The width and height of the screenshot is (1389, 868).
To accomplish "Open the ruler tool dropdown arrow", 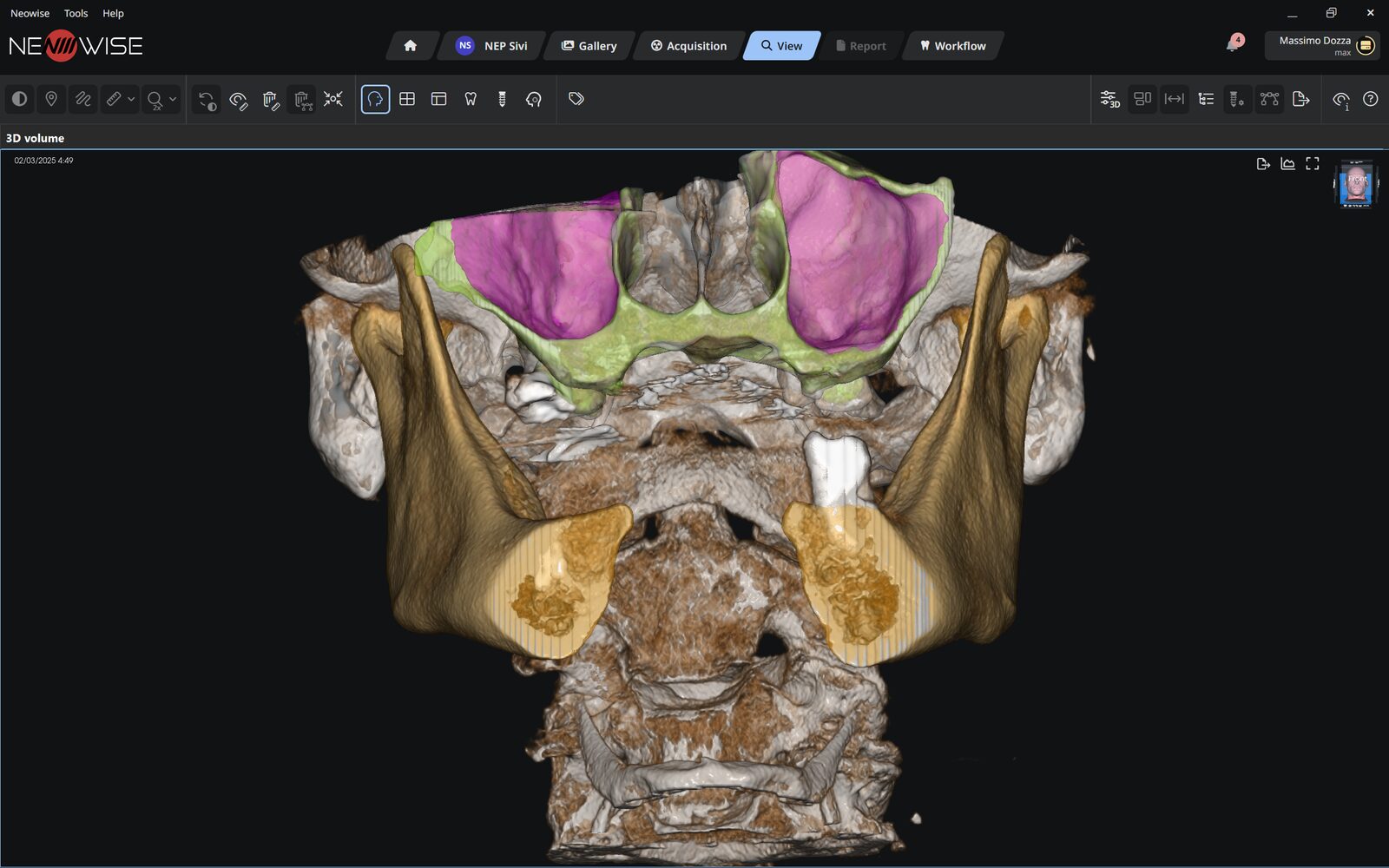I will click(x=131, y=99).
